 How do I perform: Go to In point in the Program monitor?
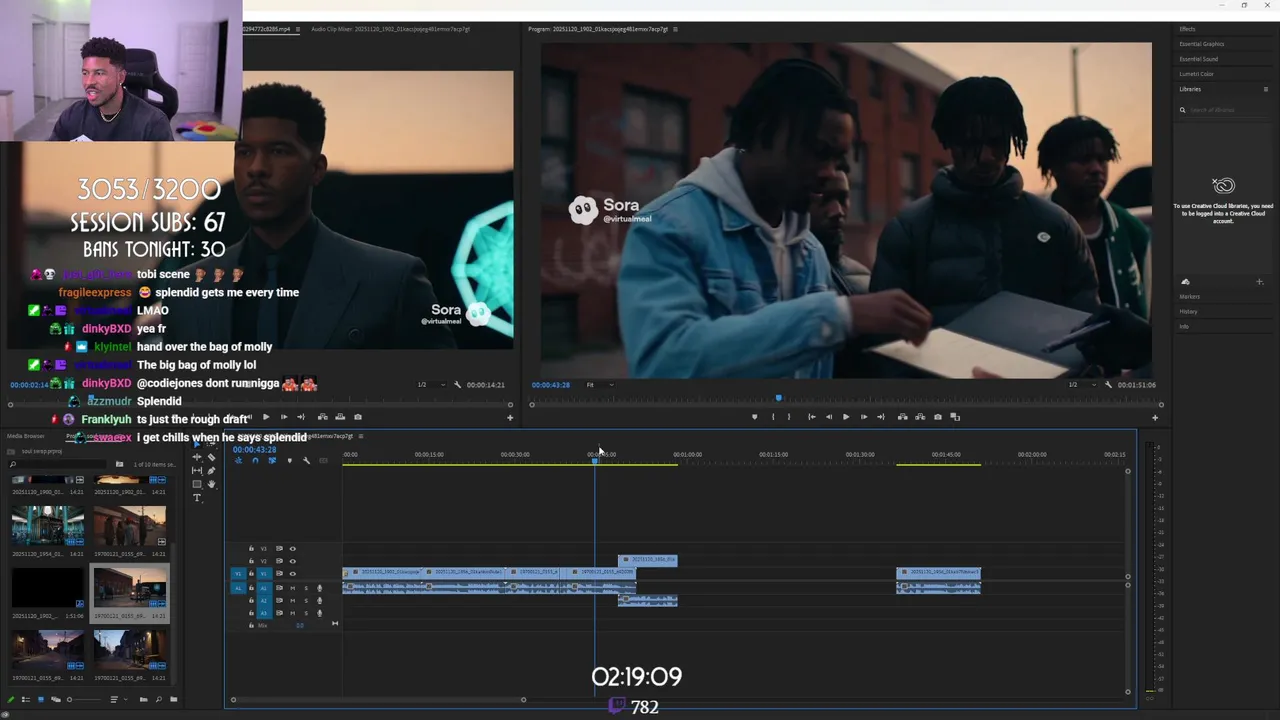(812, 417)
